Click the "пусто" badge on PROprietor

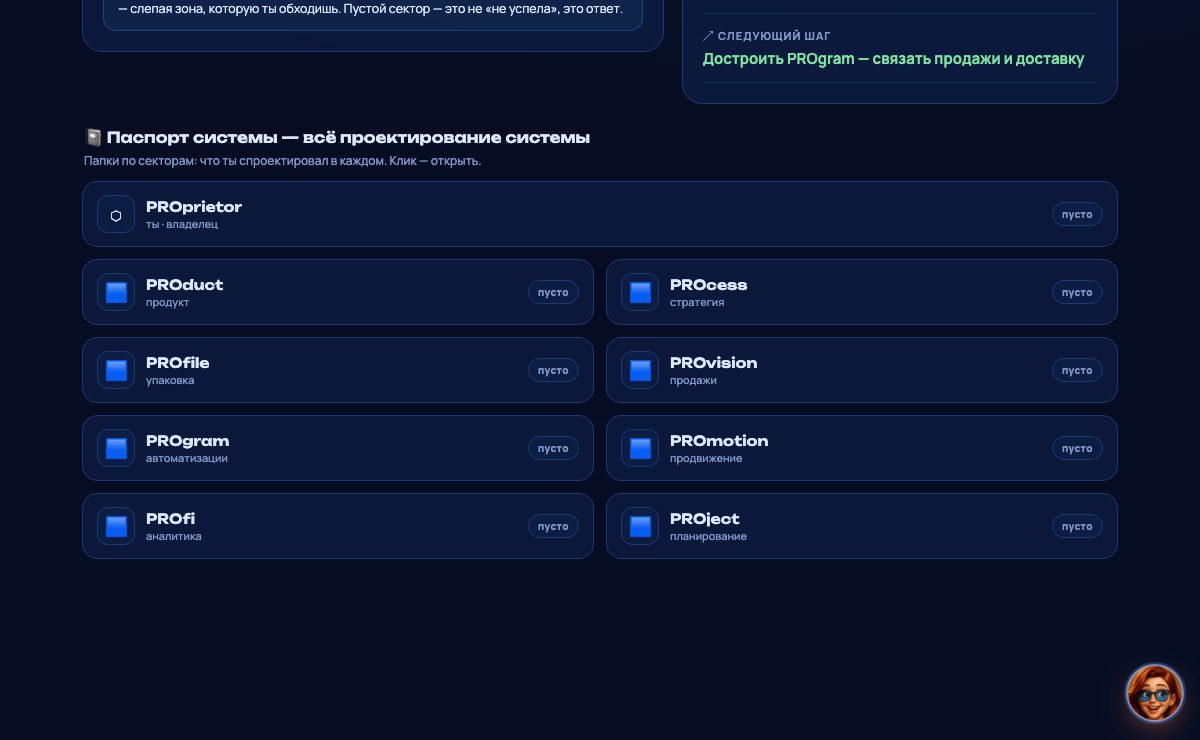tap(1077, 214)
